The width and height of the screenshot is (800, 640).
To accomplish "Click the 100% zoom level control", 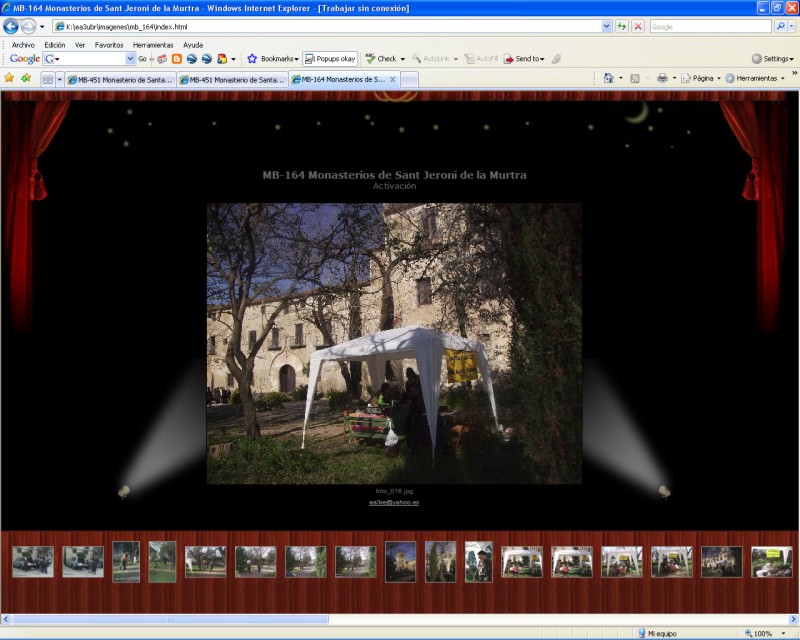I will pos(765,633).
